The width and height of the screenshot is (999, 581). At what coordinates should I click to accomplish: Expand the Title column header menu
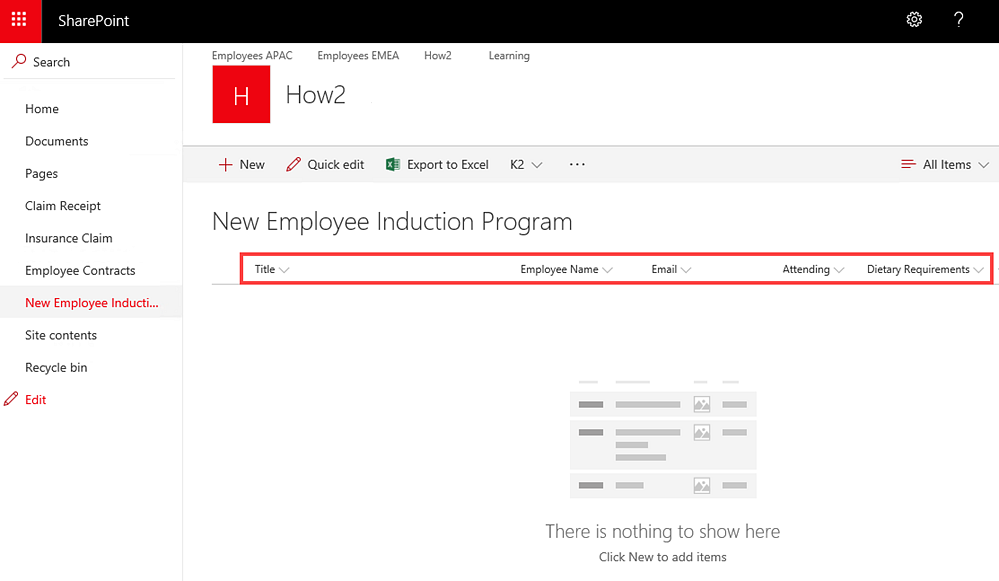pos(272,270)
